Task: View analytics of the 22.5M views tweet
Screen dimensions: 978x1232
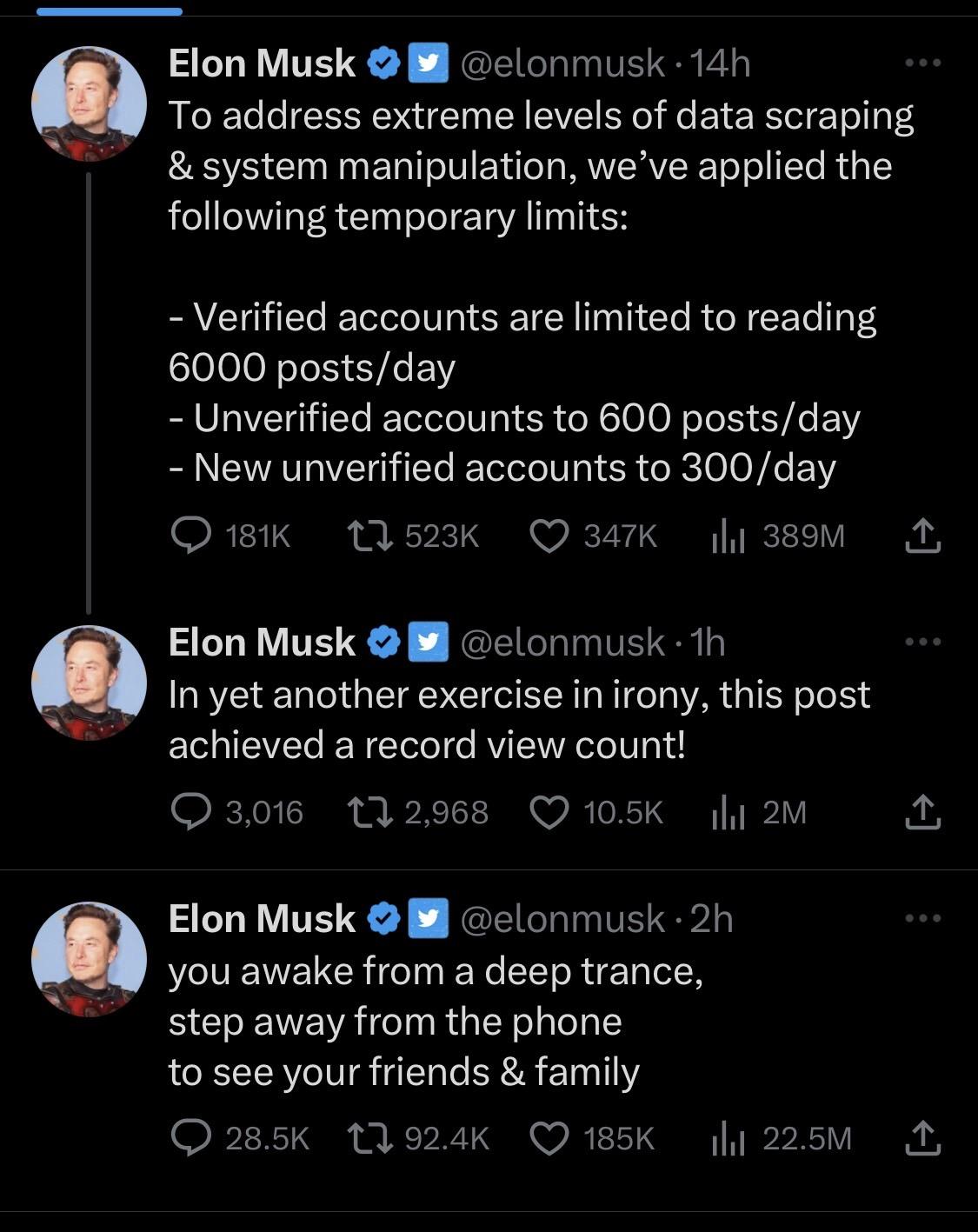Action: (727, 1138)
